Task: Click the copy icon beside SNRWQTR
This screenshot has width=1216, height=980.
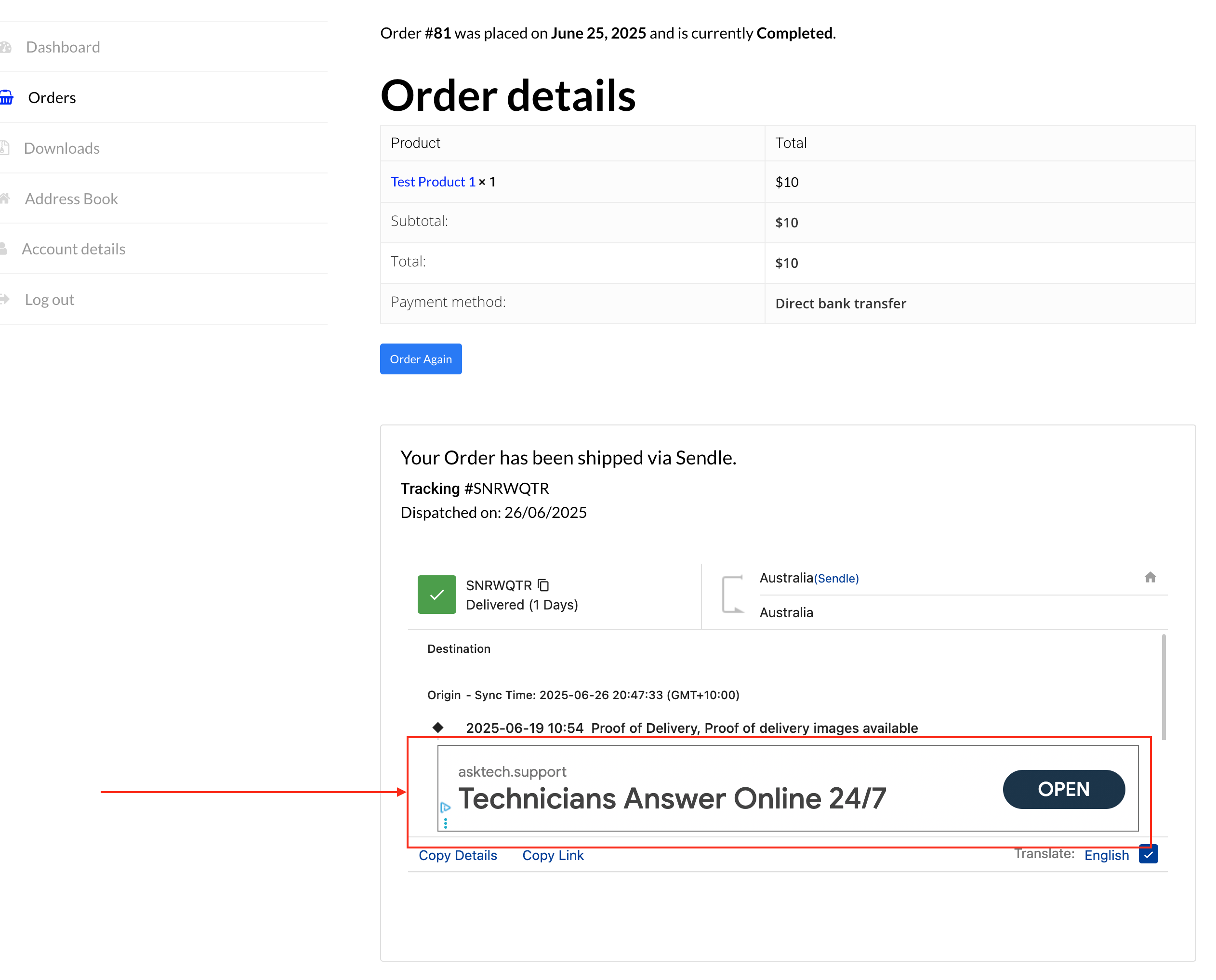Action: [543, 585]
